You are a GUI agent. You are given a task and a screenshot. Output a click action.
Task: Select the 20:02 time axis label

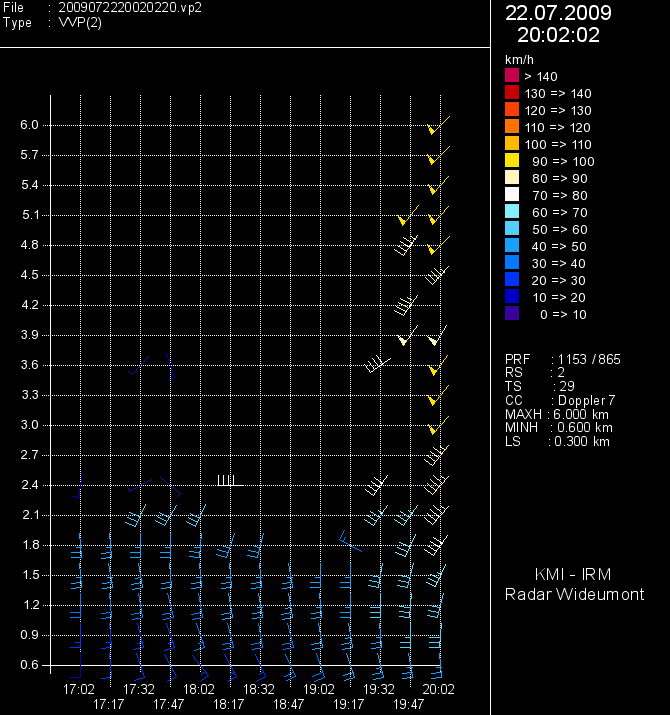point(439,689)
